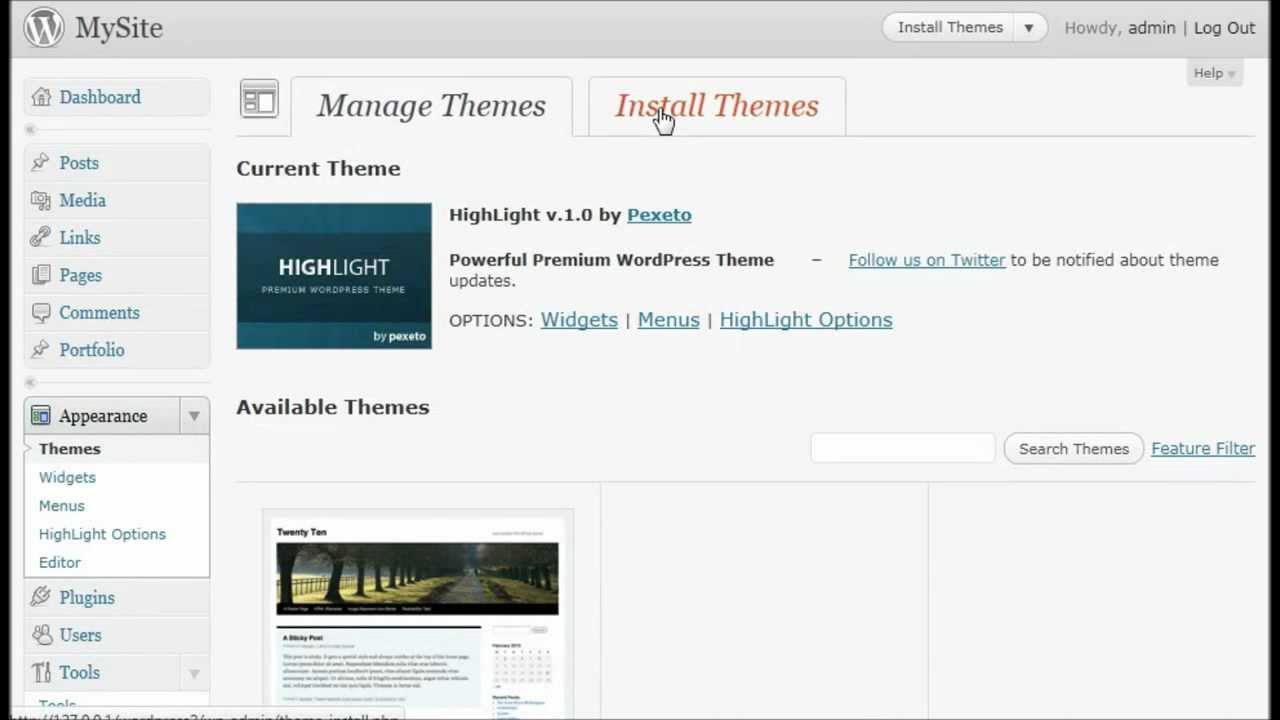Click the Portfolio pin icon

(40, 349)
